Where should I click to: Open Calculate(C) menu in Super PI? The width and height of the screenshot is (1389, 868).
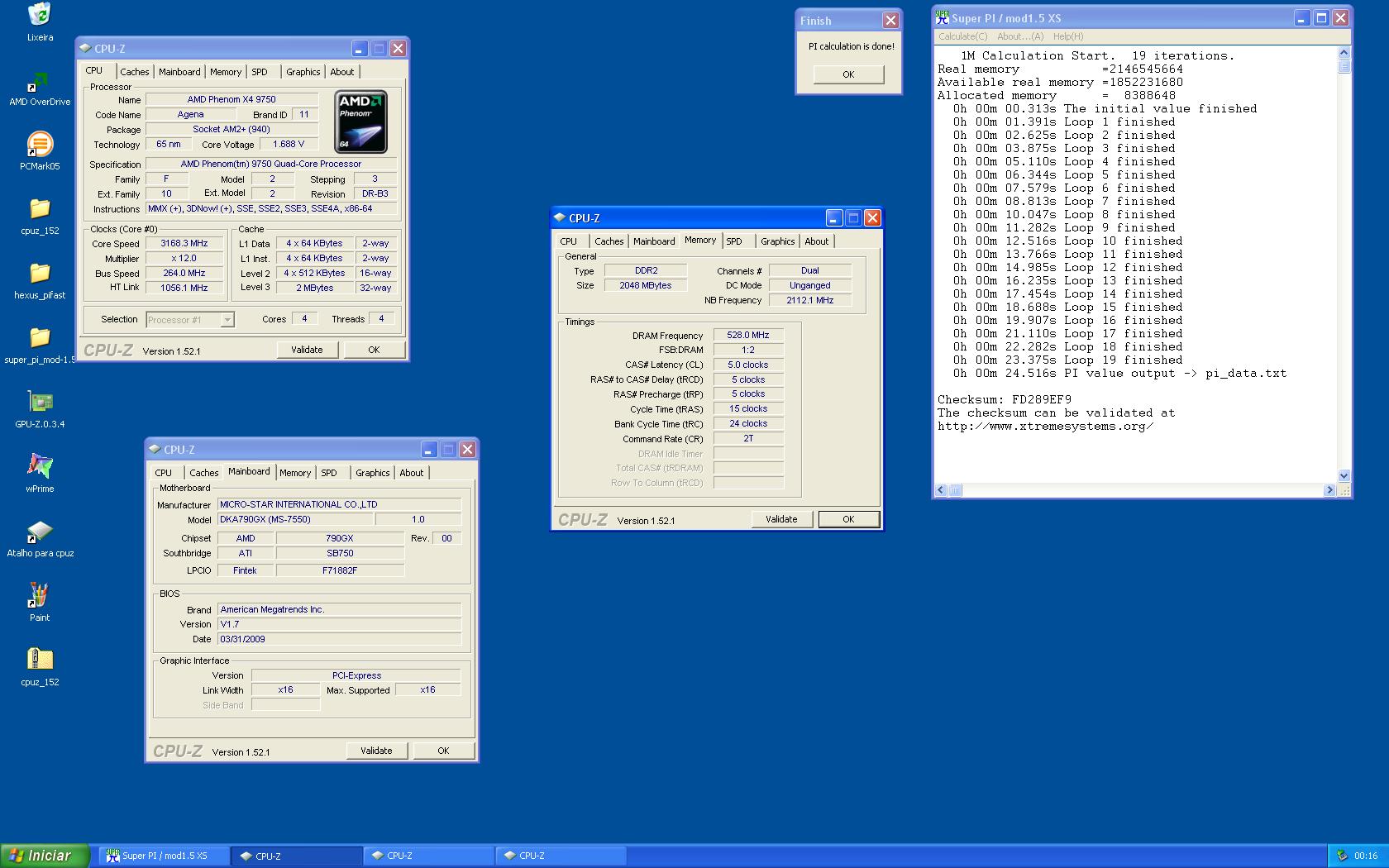(962, 36)
